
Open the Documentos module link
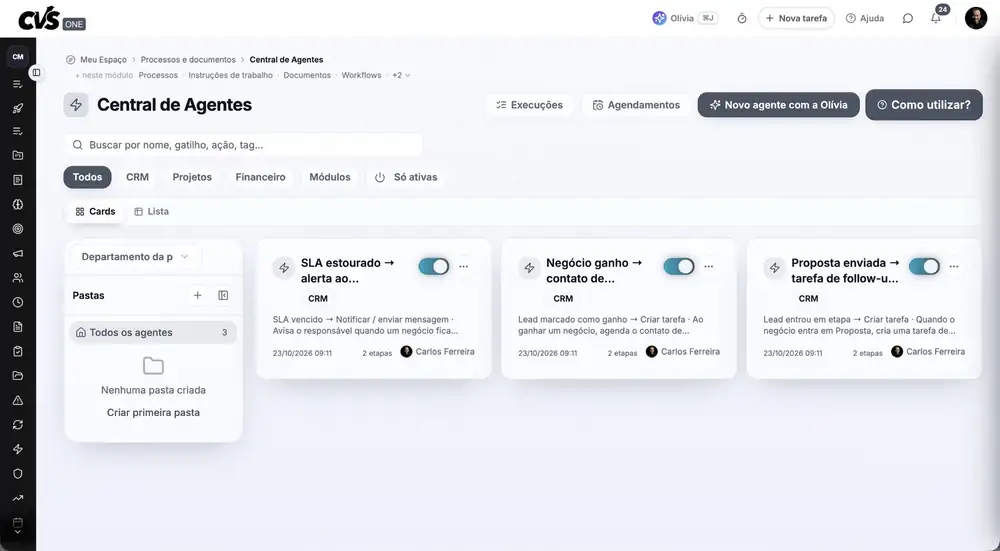tap(307, 75)
